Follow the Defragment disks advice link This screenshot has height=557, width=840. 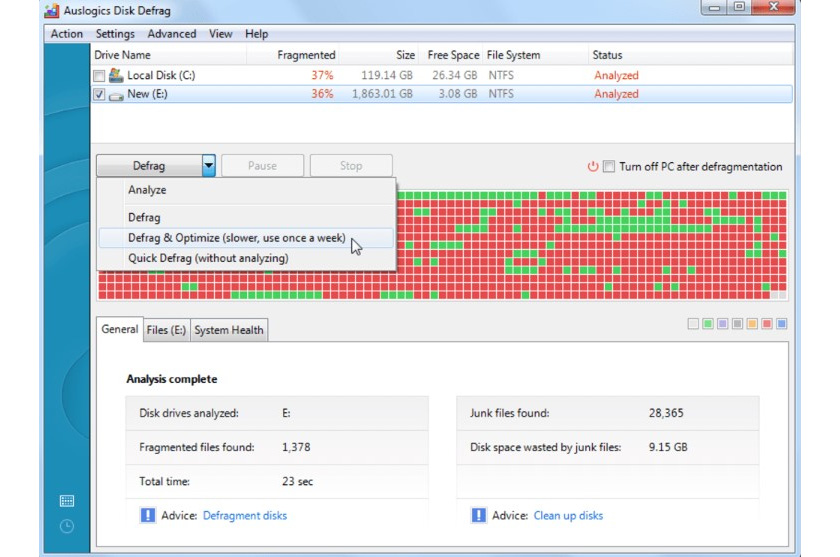[x=245, y=515]
